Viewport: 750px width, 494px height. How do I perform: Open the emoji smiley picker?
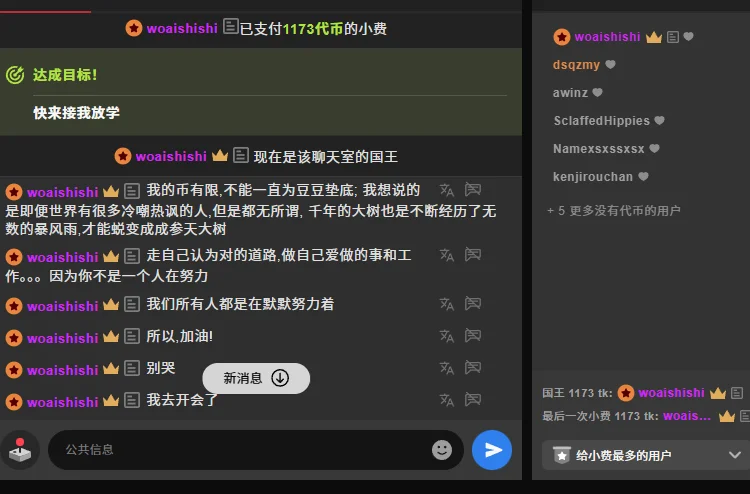click(x=442, y=450)
